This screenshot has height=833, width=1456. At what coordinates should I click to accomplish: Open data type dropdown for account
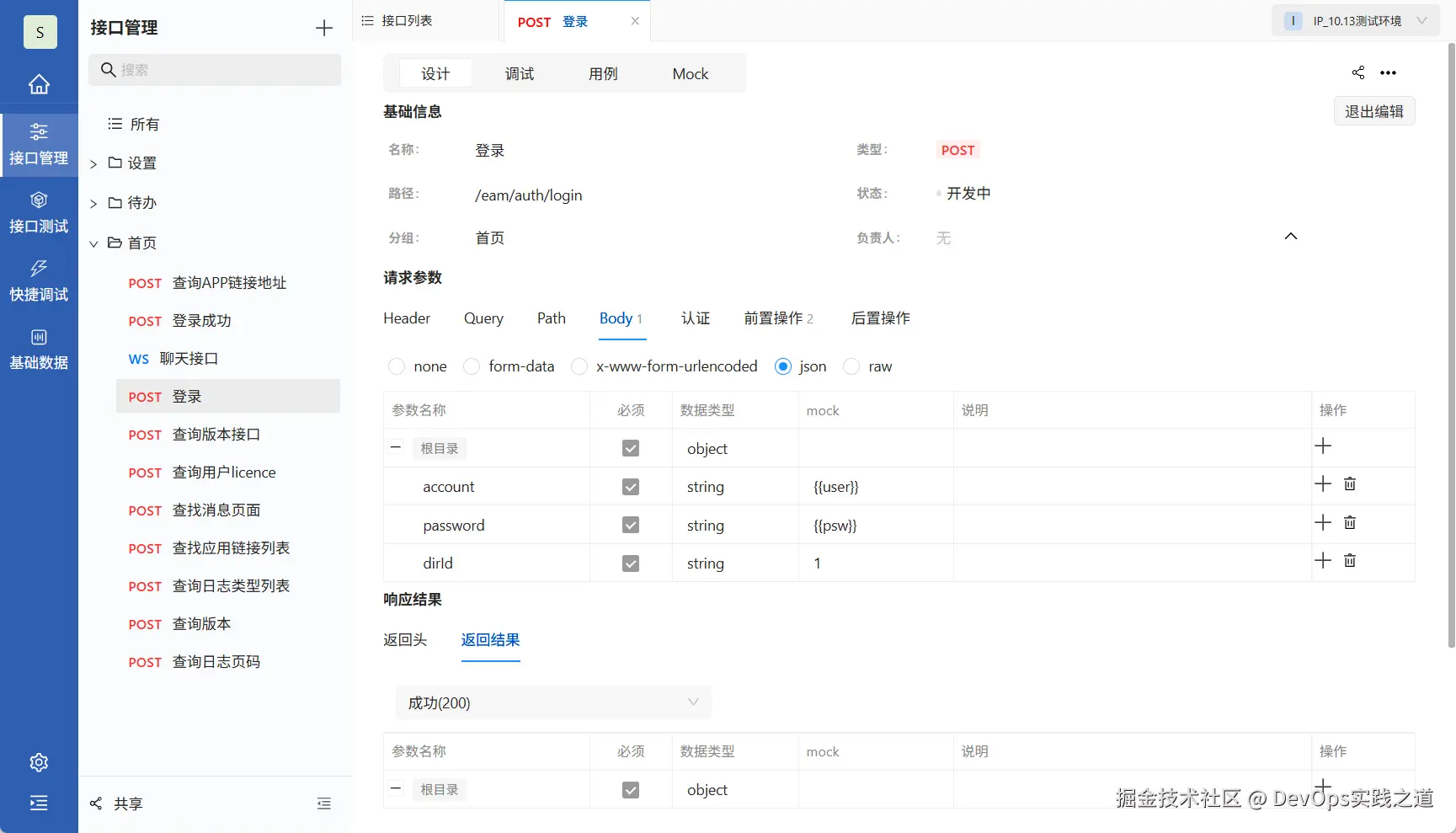coord(706,487)
